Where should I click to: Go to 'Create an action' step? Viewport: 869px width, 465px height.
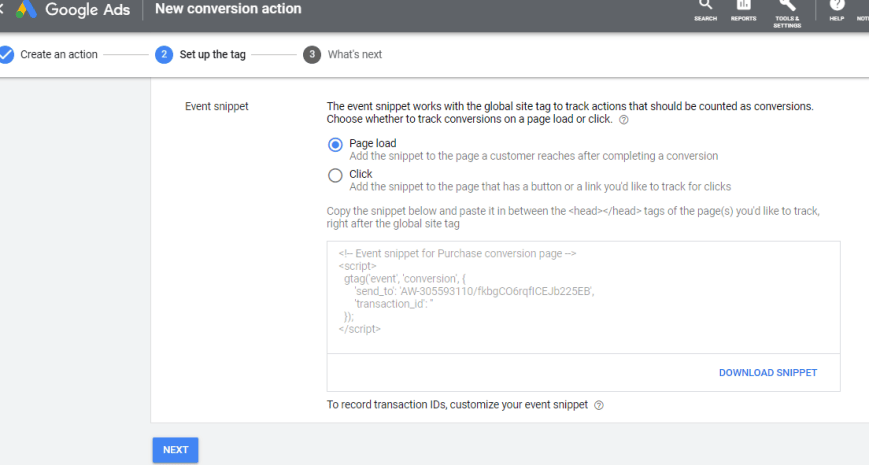coord(59,54)
